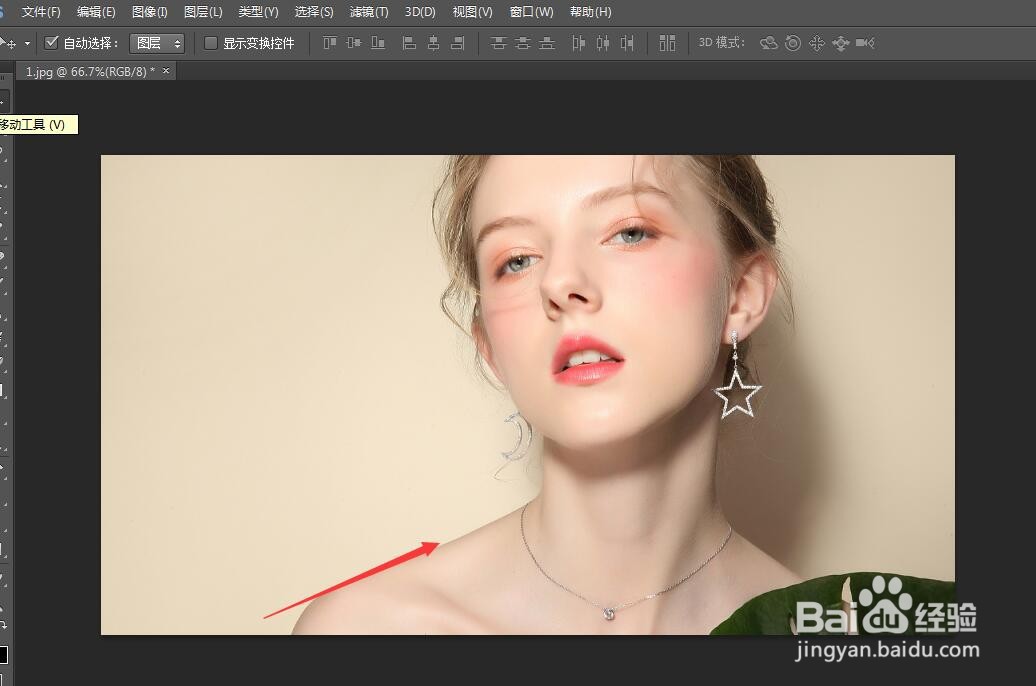
Task: Click the distribute vertical centers icon
Action: click(523, 43)
